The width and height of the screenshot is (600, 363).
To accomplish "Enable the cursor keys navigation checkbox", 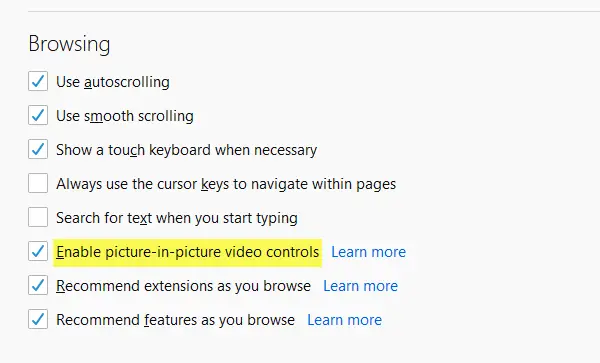I will (38, 183).
